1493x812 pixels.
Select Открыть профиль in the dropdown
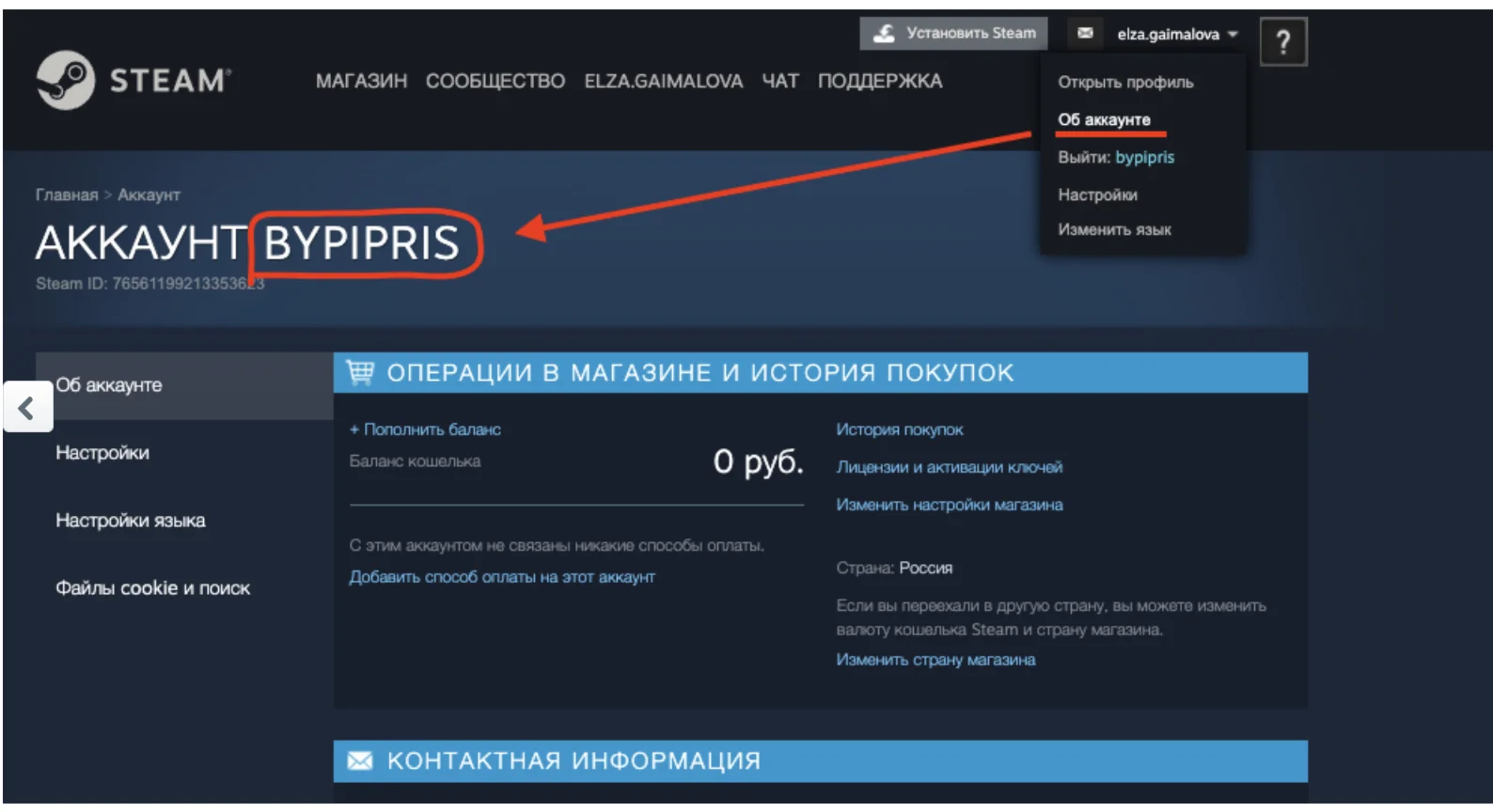point(1125,82)
